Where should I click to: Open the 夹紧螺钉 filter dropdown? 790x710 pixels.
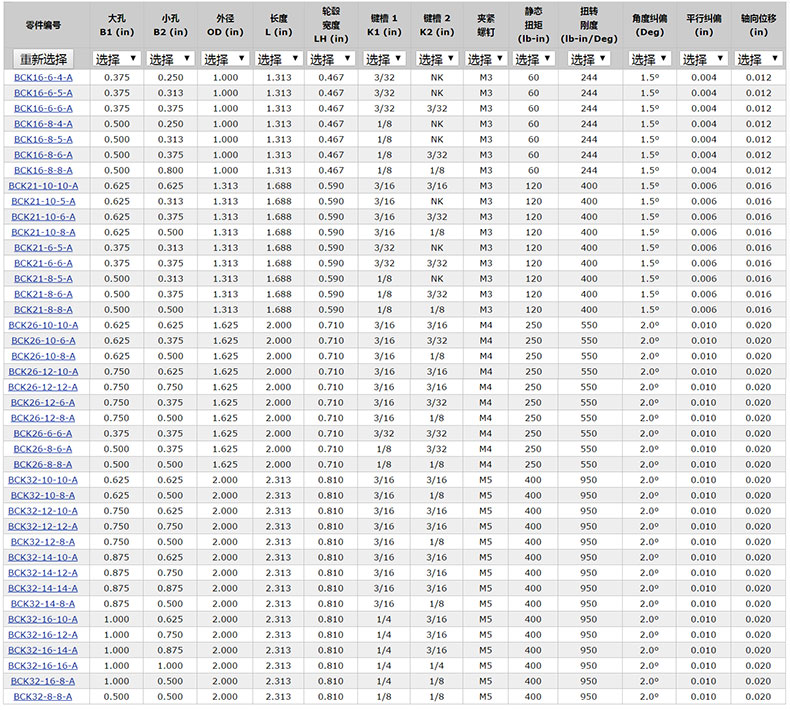(486, 59)
